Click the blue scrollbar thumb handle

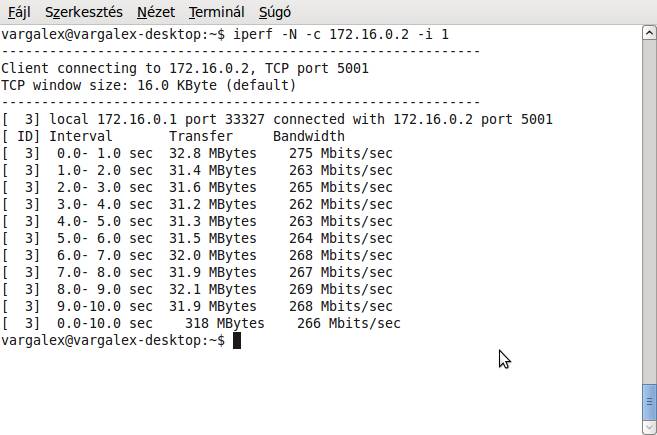[649, 402]
